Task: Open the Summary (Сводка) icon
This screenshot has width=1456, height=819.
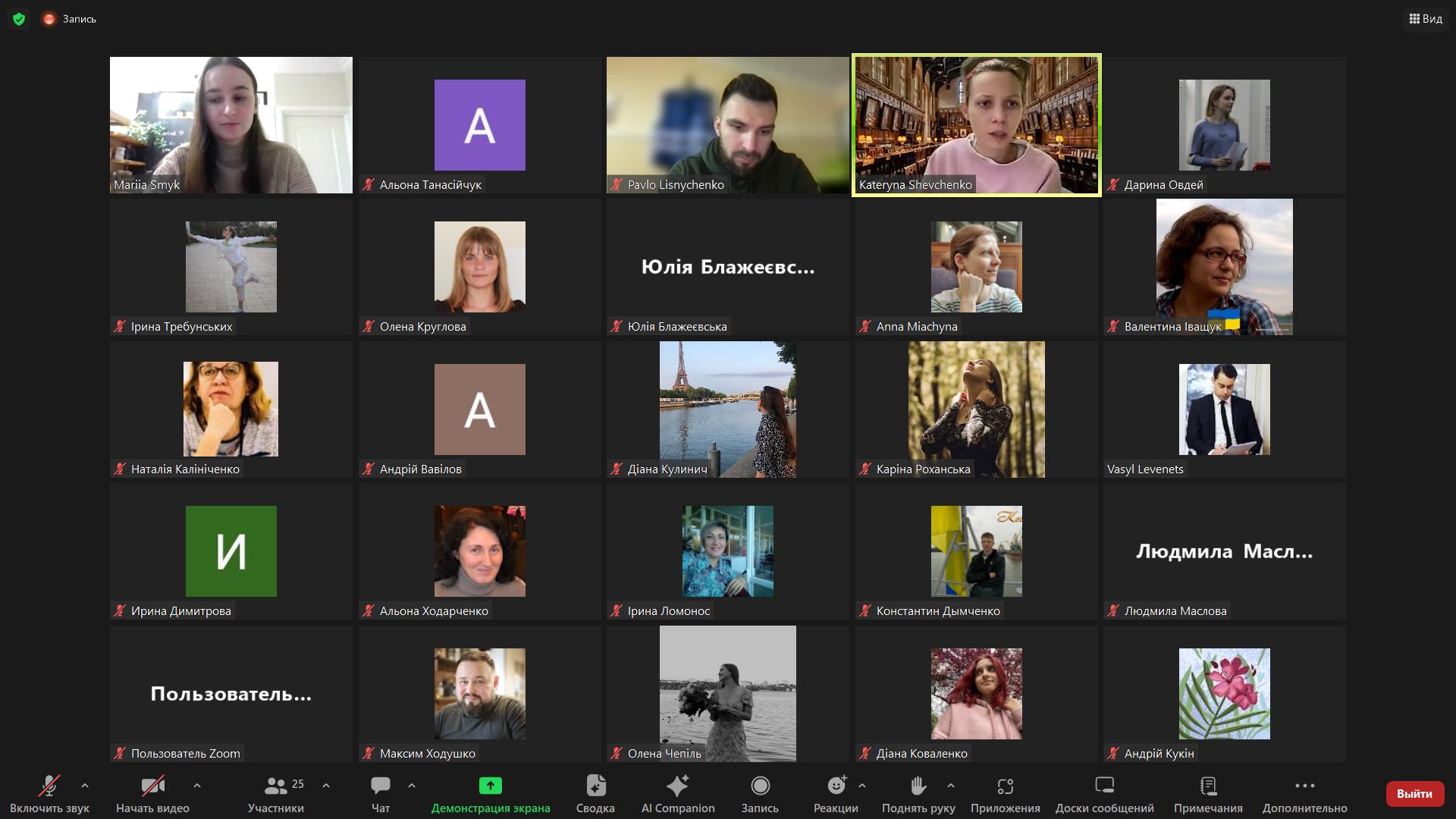Action: 595,786
